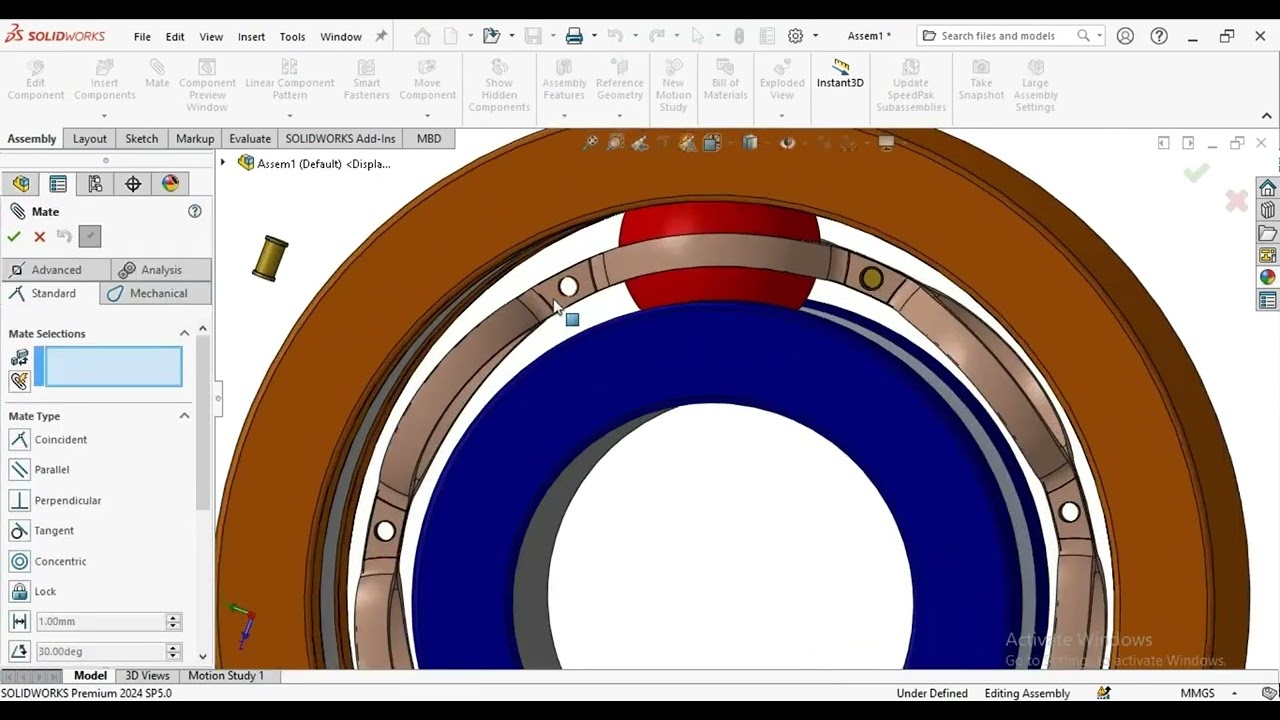This screenshot has height=720, width=1280.
Task: Pin the menu bar with the pushpin
Action: (381, 36)
